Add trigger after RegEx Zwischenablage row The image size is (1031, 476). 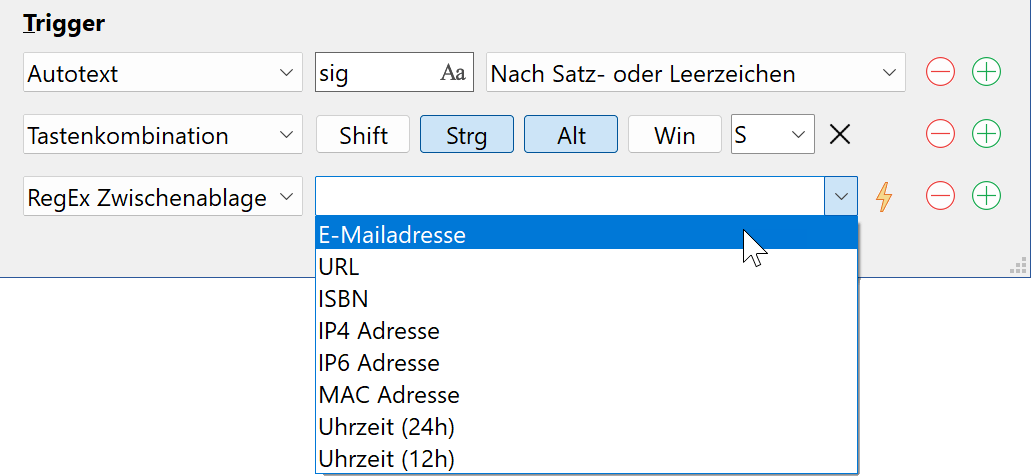(x=986, y=196)
